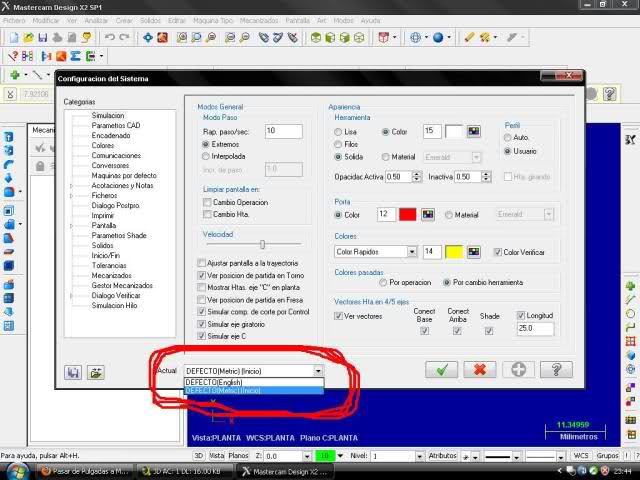Click the first green cube view icon
This screenshot has height=480, width=640.
(315, 38)
